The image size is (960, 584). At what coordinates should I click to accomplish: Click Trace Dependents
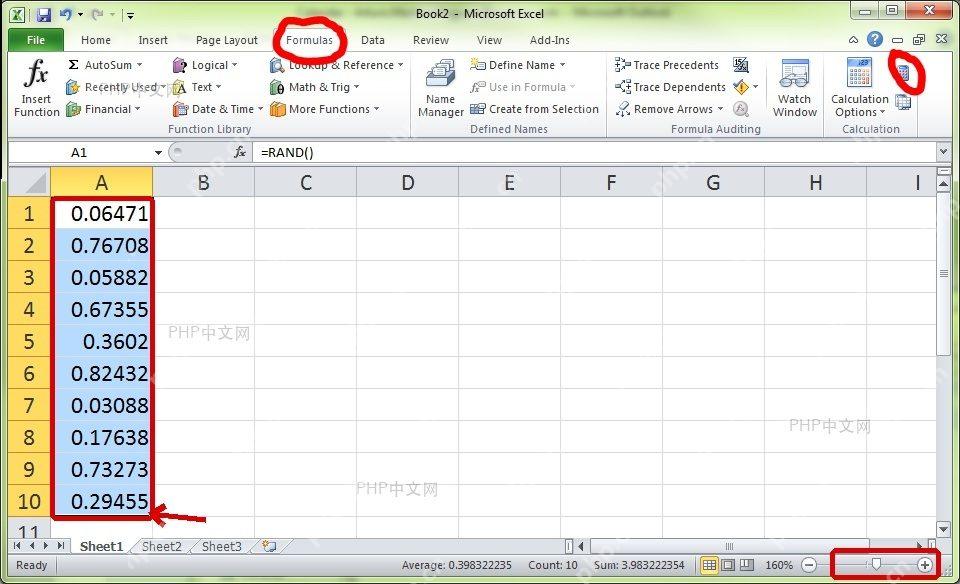pyautogui.click(x=670, y=87)
